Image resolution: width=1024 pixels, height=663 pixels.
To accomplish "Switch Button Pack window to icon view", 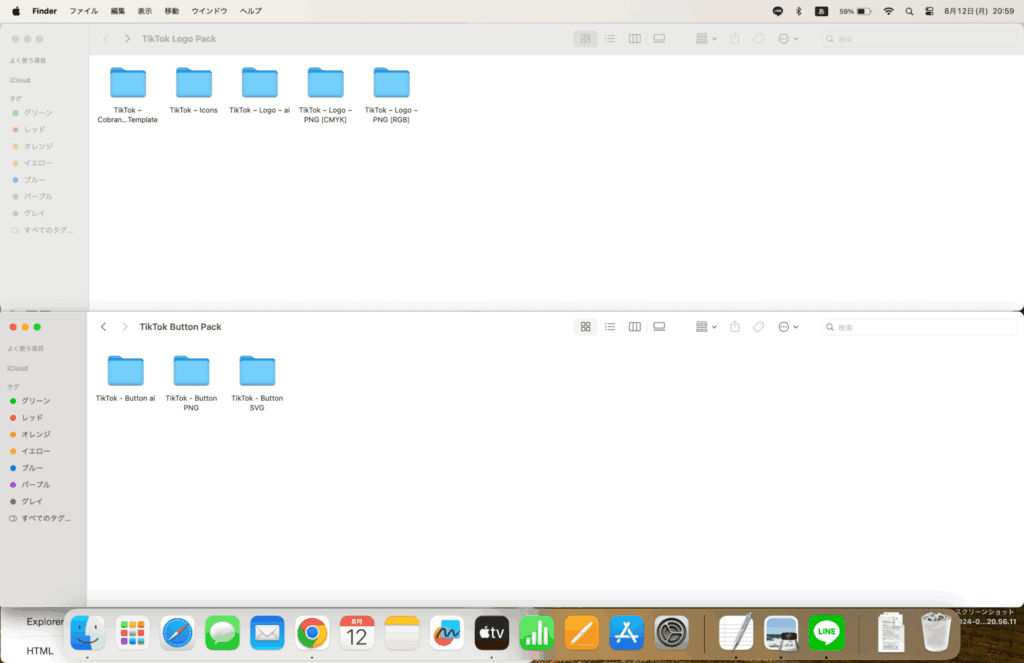I will [585, 327].
